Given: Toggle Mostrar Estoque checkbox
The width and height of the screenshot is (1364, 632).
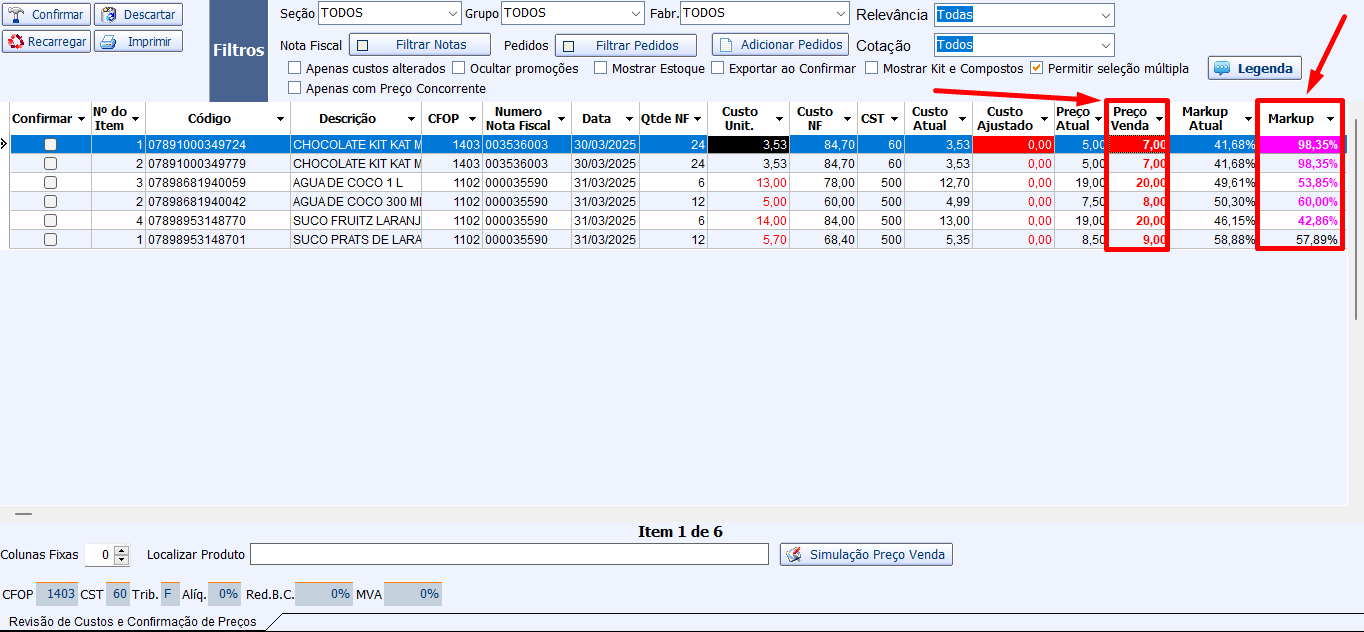Looking at the screenshot, I should pyautogui.click(x=600, y=69).
